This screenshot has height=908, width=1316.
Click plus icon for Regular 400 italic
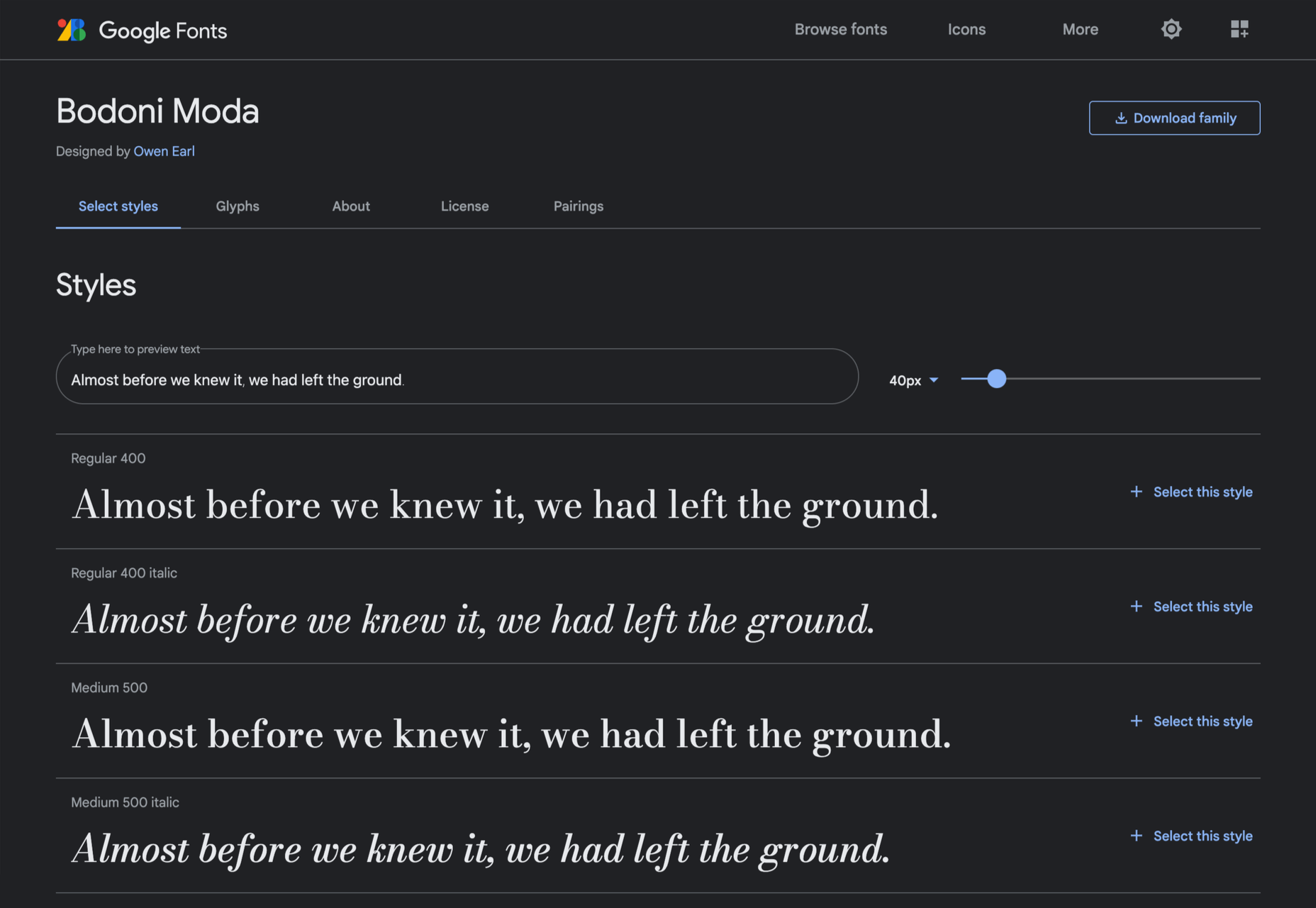coord(1136,607)
